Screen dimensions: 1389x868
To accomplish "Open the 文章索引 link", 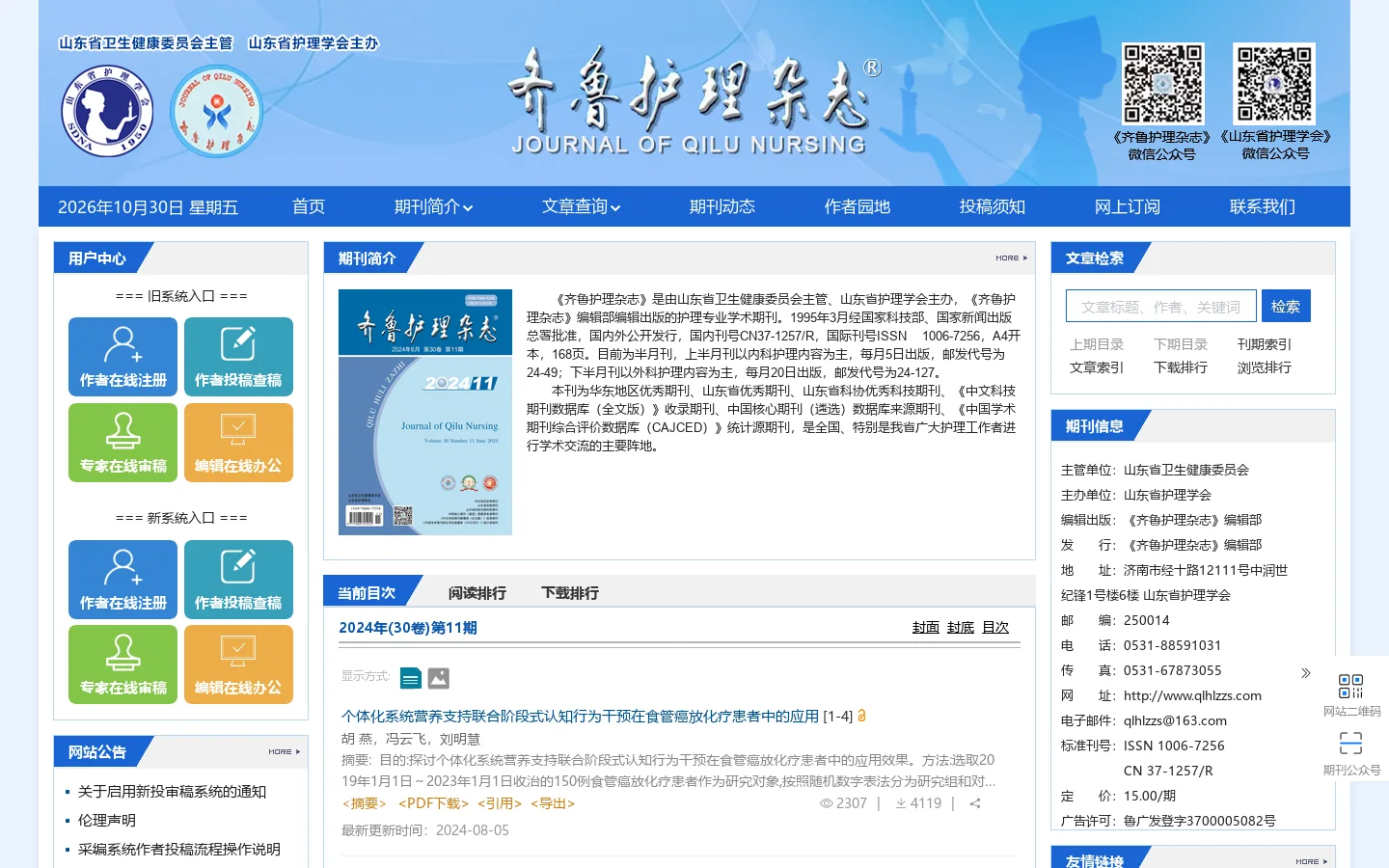I will pos(1097,367).
